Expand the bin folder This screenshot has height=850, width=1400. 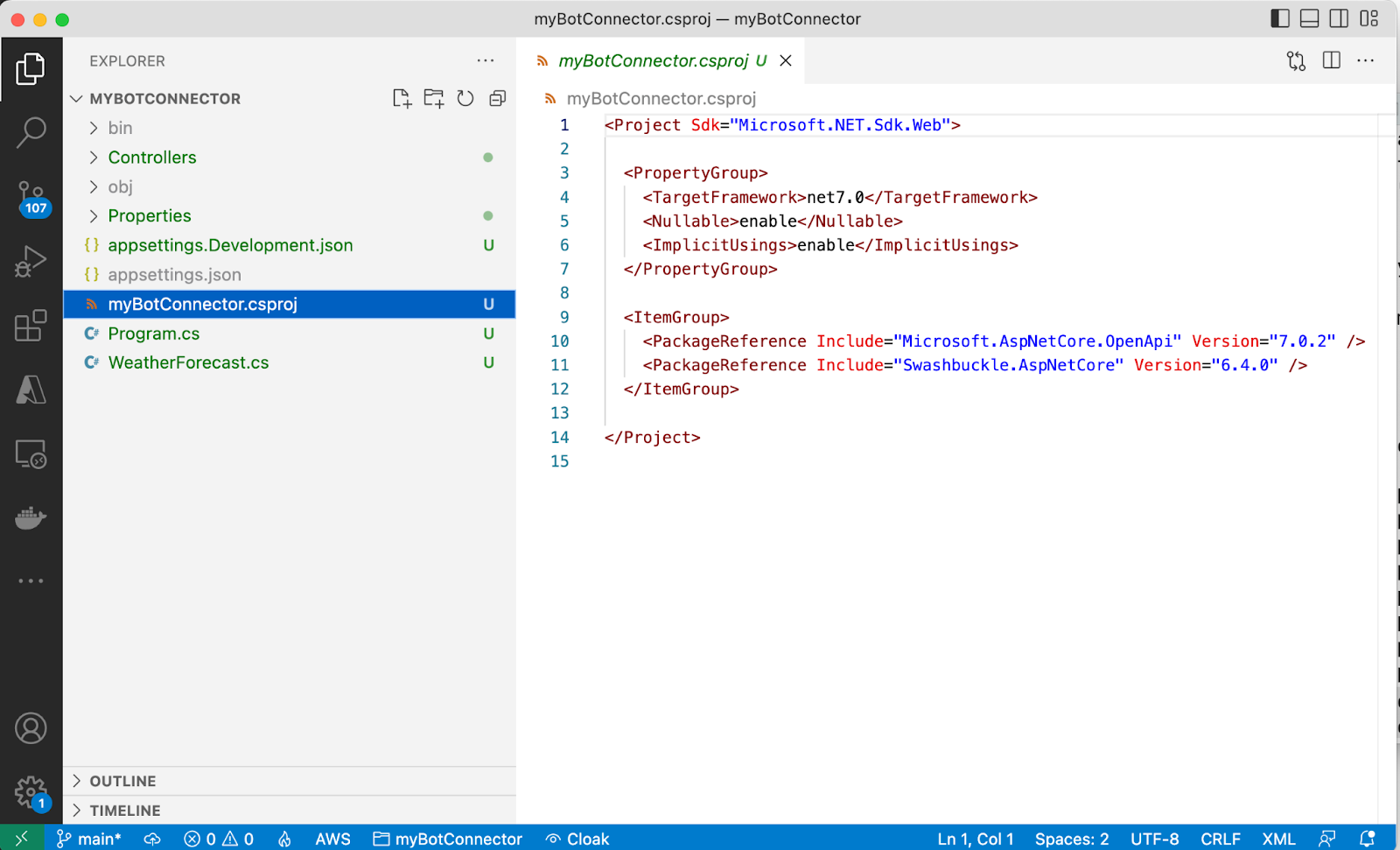click(290, 128)
